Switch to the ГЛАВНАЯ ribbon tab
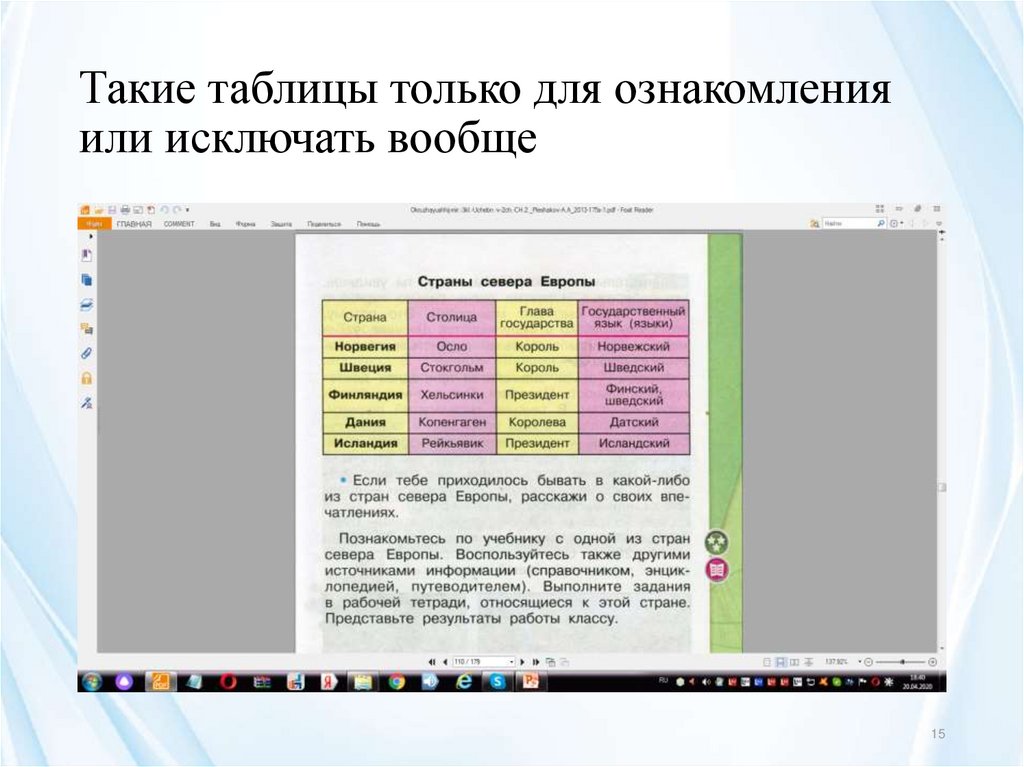Image resolution: width=1024 pixels, height=767 pixels. click(x=134, y=224)
